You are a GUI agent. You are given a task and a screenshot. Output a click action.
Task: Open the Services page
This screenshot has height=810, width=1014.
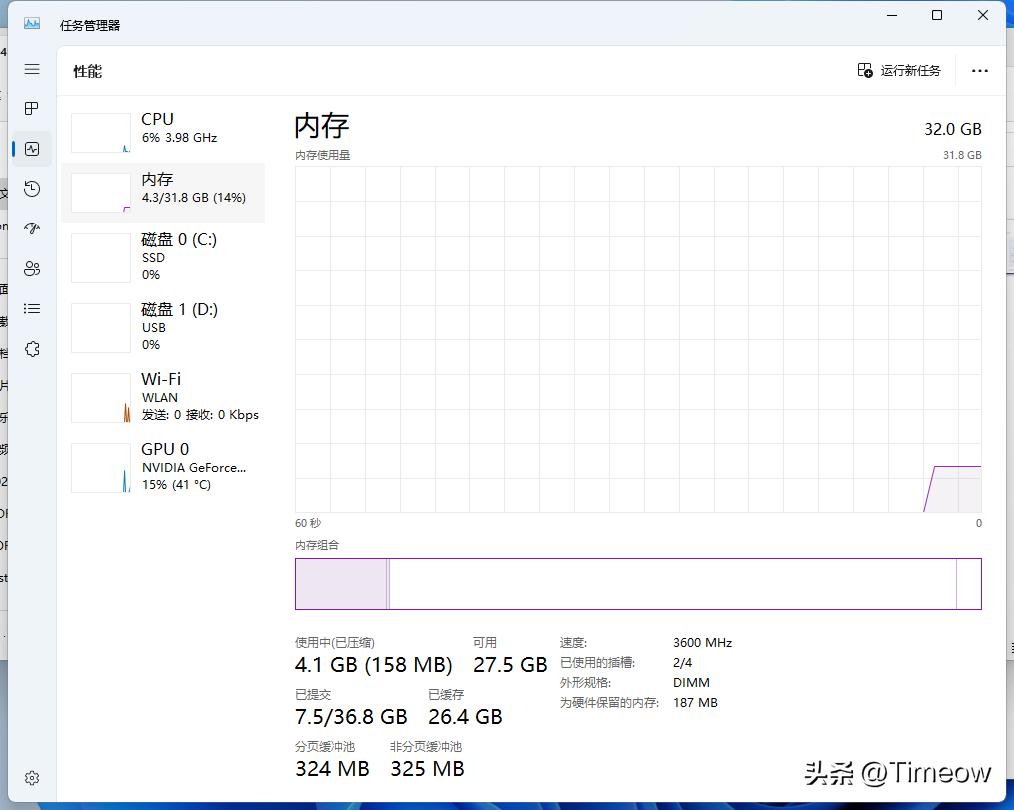pyautogui.click(x=31, y=348)
